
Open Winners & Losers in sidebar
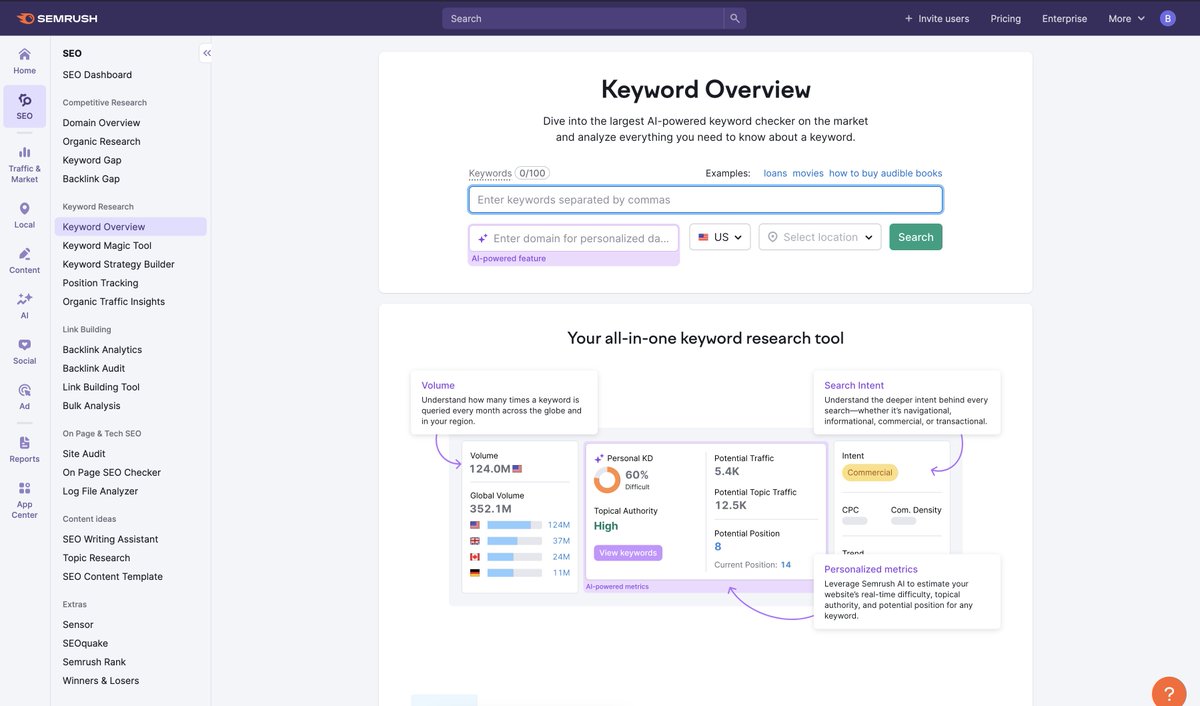(x=101, y=681)
